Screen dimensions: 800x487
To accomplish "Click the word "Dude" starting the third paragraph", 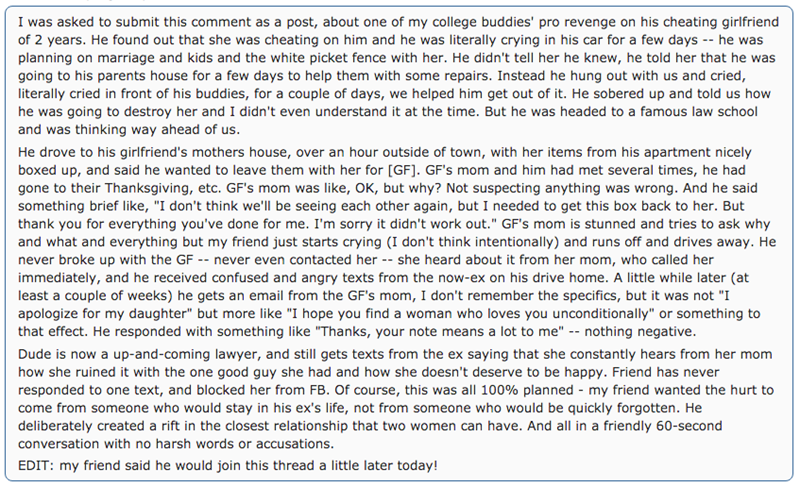I will point(36,354).
